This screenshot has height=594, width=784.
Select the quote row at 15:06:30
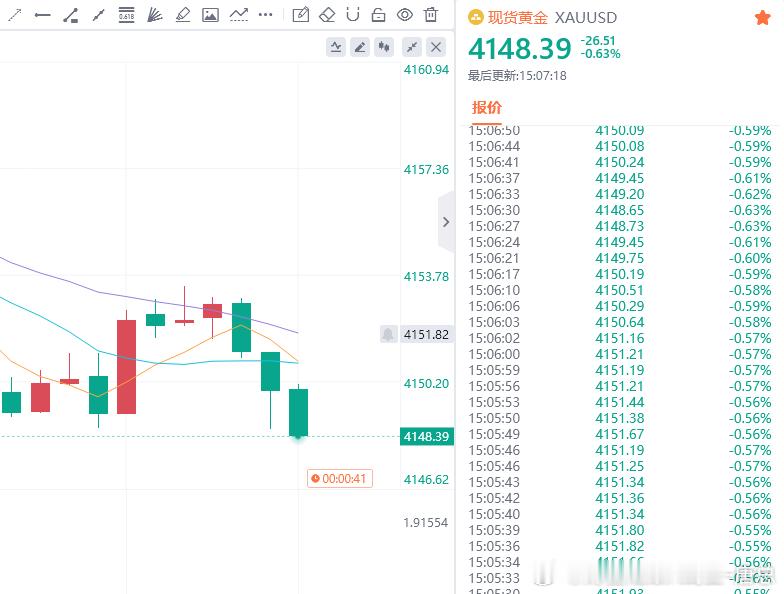click(x=620, y=210)
